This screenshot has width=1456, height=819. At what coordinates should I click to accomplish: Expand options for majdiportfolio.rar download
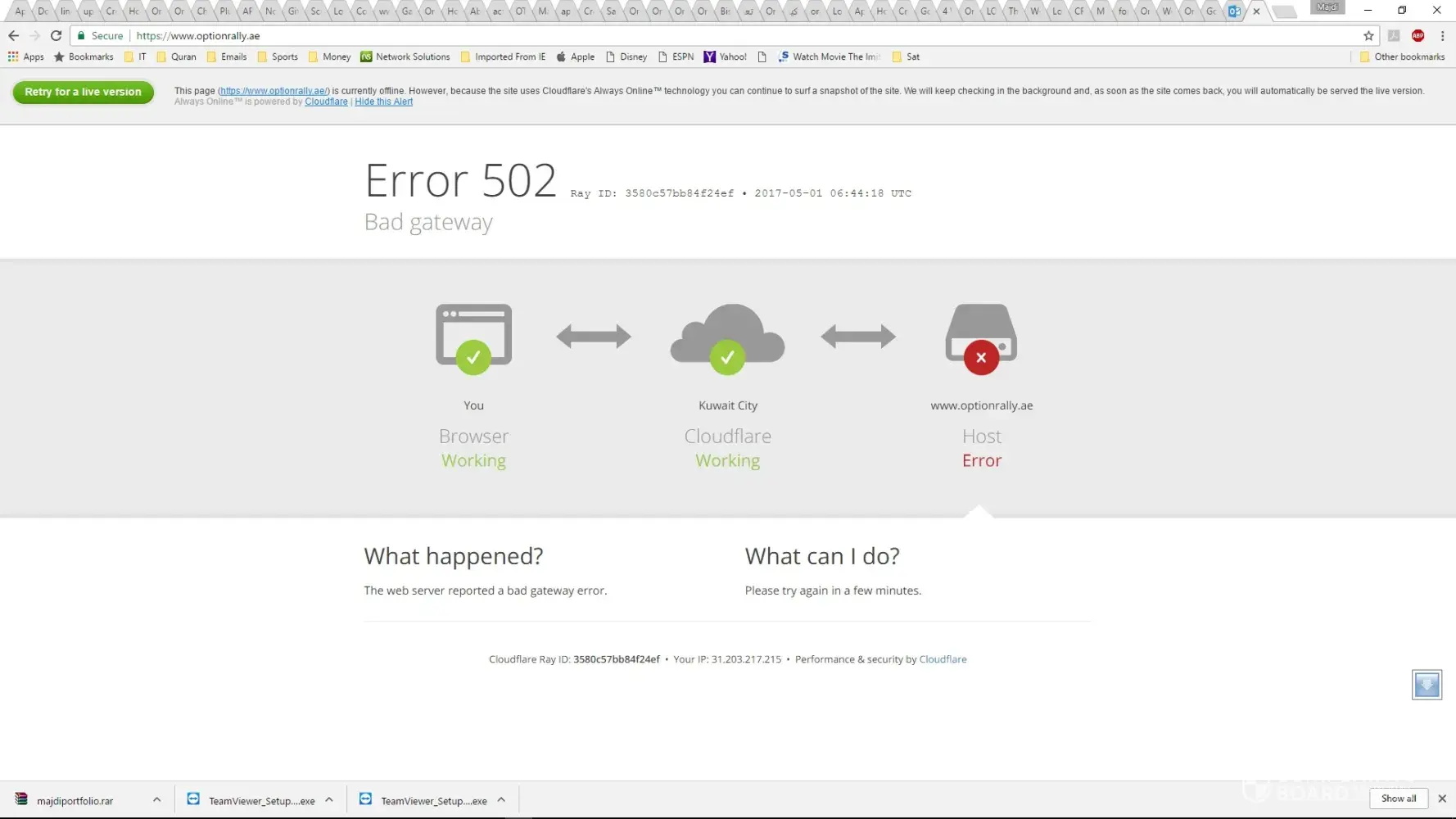point(156,800)
